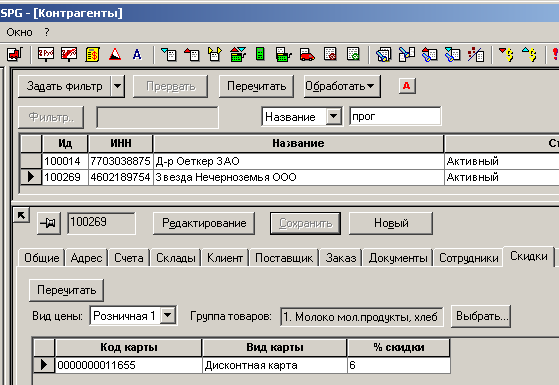This screenshot has width=559, height=385.
Task: Click flashlight document icon with red arrow
Action: pyautogui.click(x=429, y=55)
